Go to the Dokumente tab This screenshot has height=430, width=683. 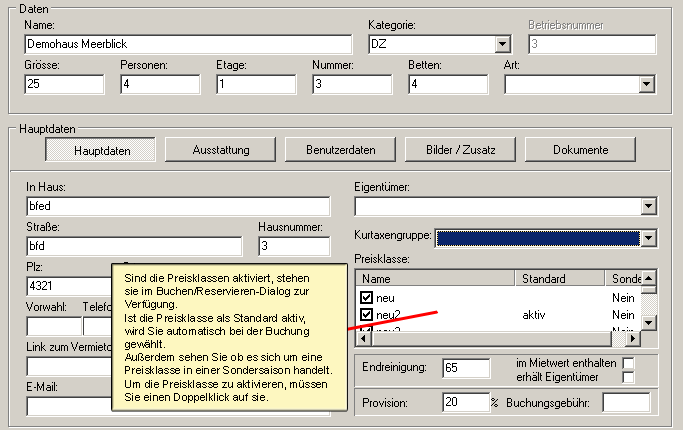click(x=581, y=150)
